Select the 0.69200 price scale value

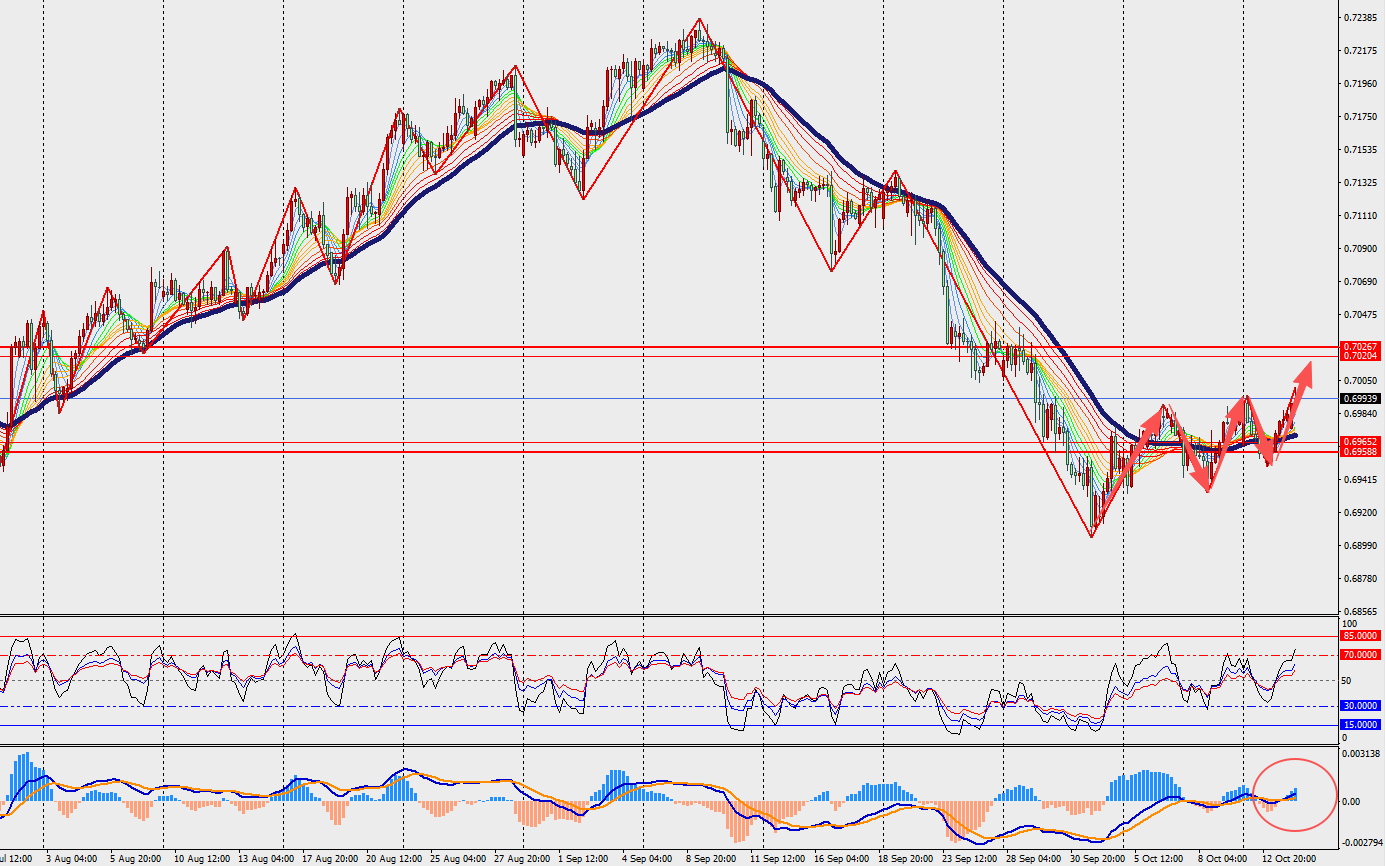[x=1361, y=513]
